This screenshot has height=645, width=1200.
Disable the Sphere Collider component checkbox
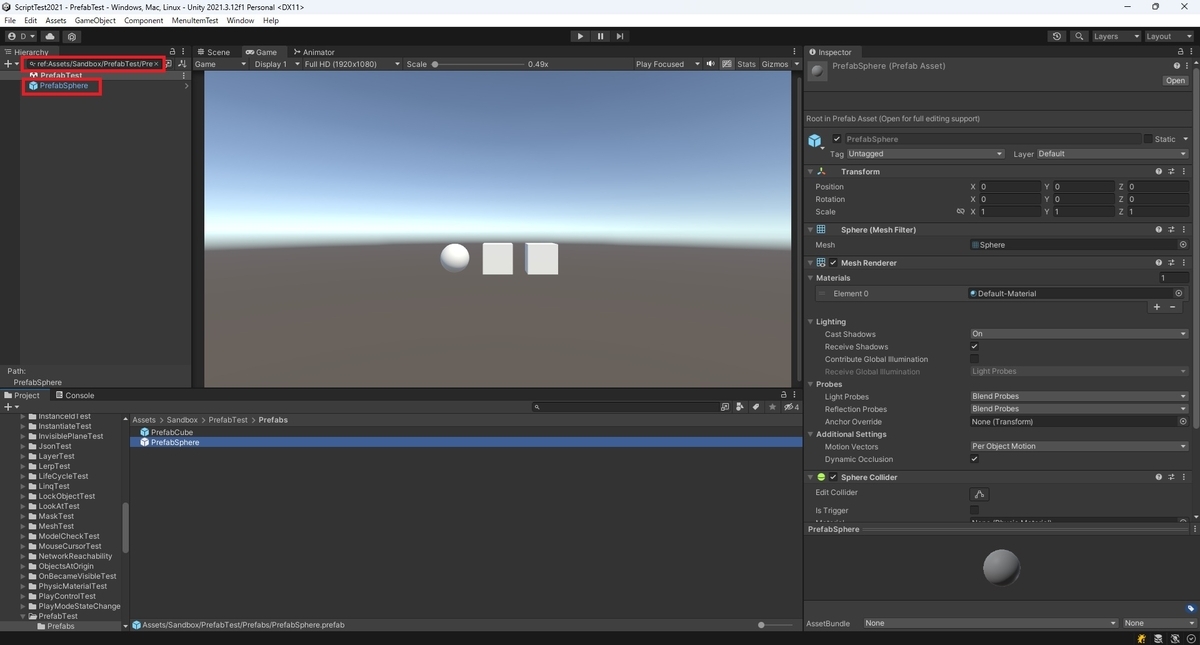[x=833, y=477]
